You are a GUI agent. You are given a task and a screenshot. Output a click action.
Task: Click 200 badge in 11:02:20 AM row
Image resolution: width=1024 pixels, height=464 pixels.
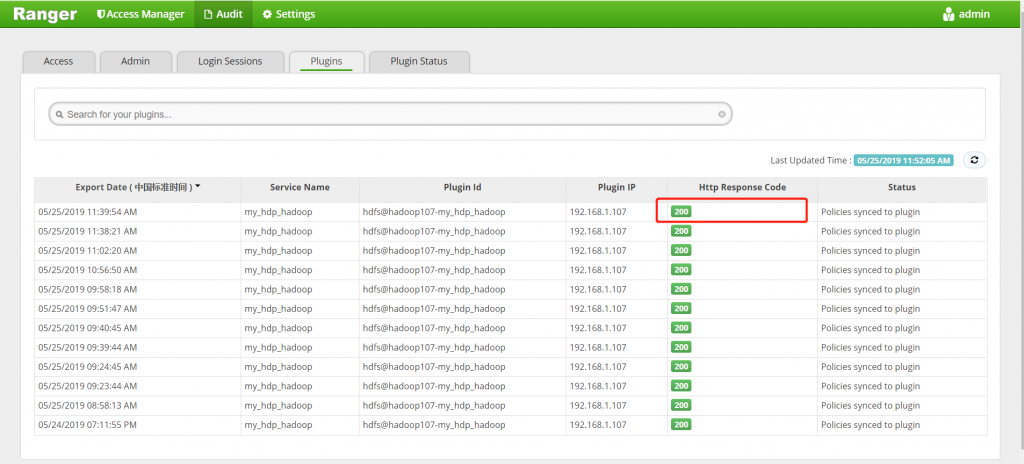681,250
